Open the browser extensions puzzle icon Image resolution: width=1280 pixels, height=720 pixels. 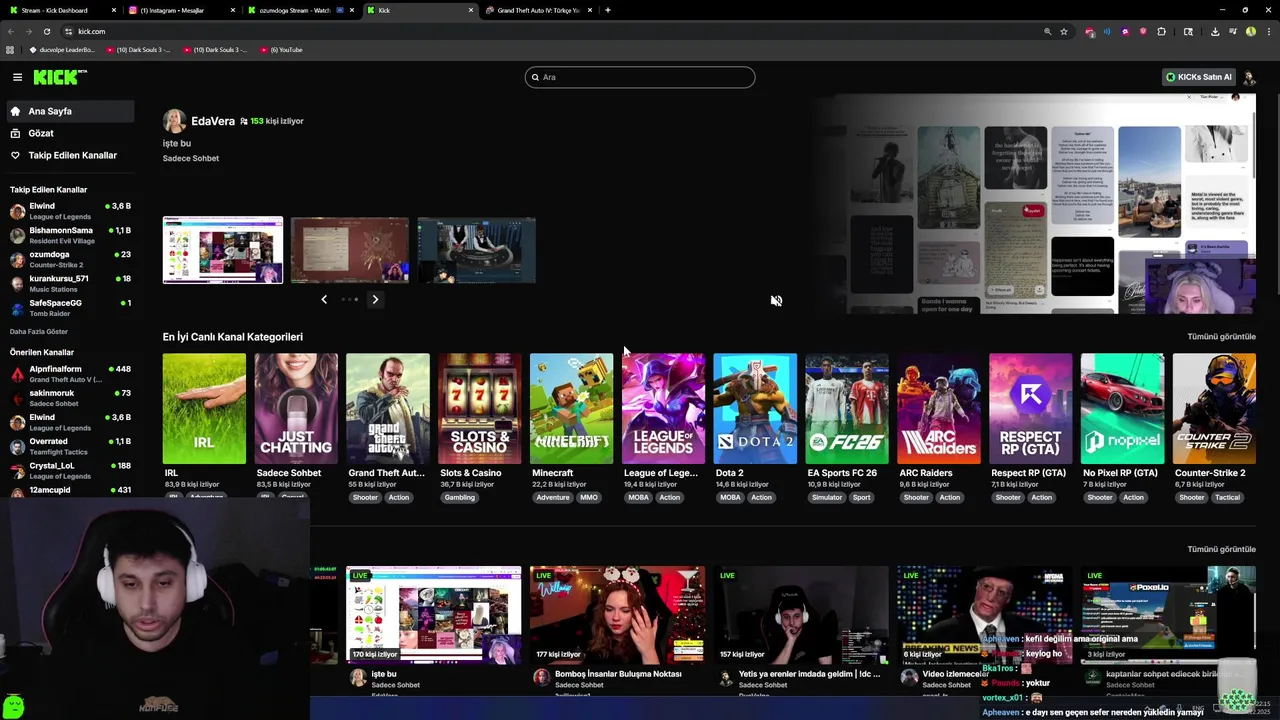click(x=1161, y=31)
